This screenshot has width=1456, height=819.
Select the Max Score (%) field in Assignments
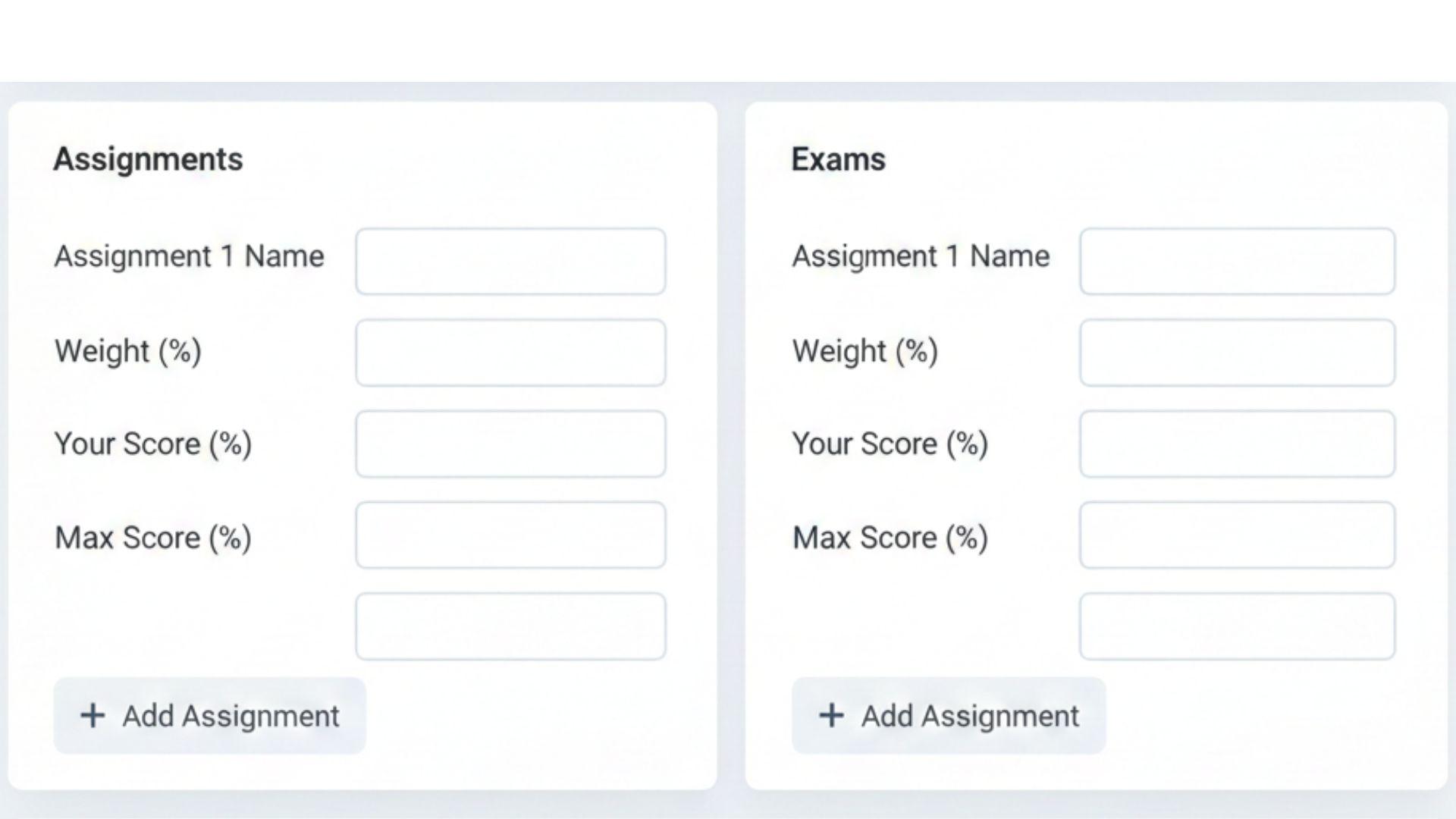(x=510, y=535)
